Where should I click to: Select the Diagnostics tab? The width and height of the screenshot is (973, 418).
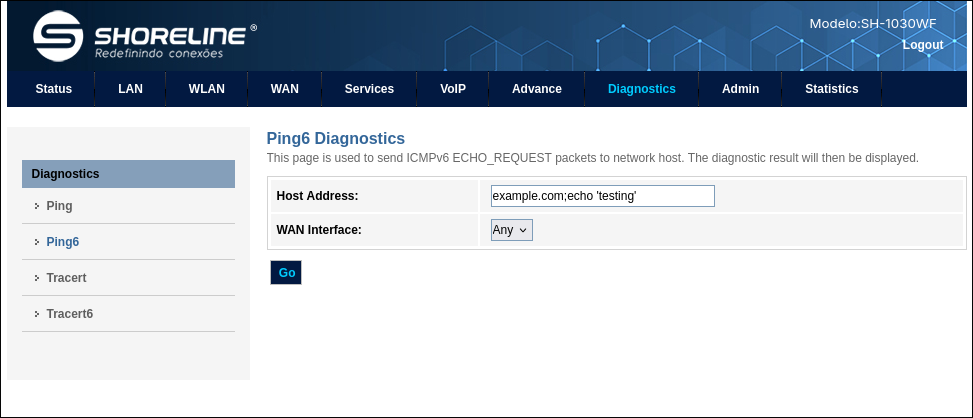click(x=642, y=89)
